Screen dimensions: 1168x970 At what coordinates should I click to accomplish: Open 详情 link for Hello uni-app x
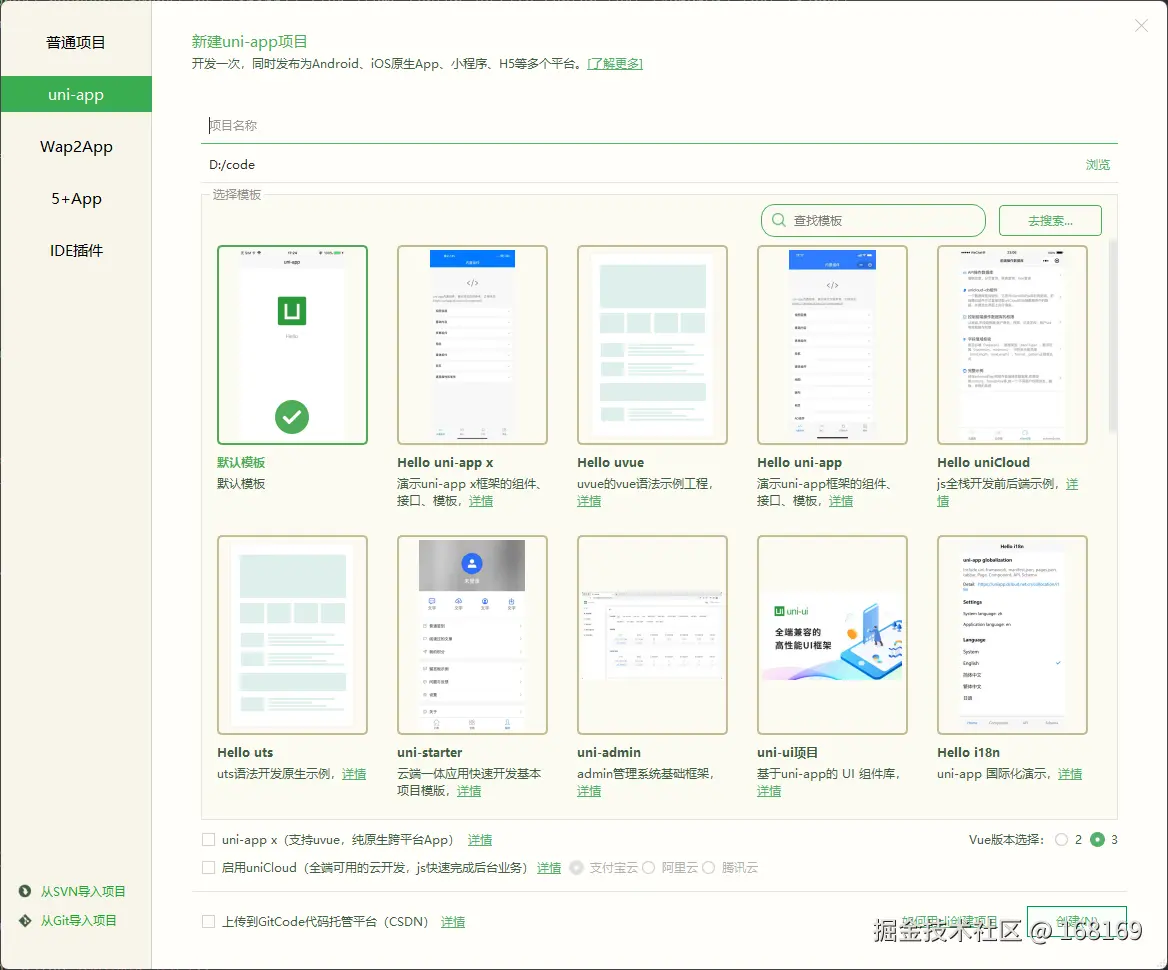[481, 501]
